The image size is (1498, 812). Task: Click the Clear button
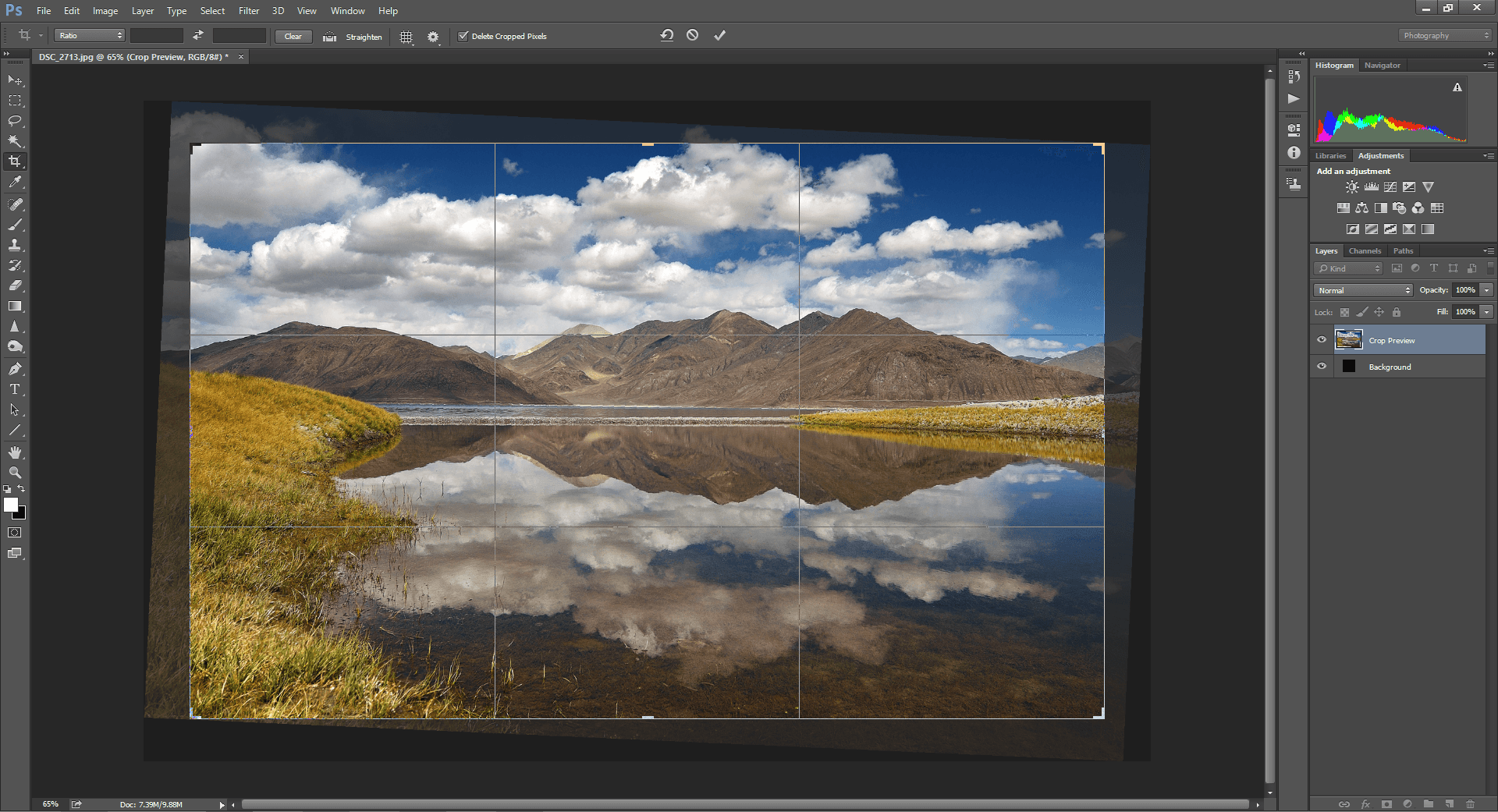(x=293, y=37)
